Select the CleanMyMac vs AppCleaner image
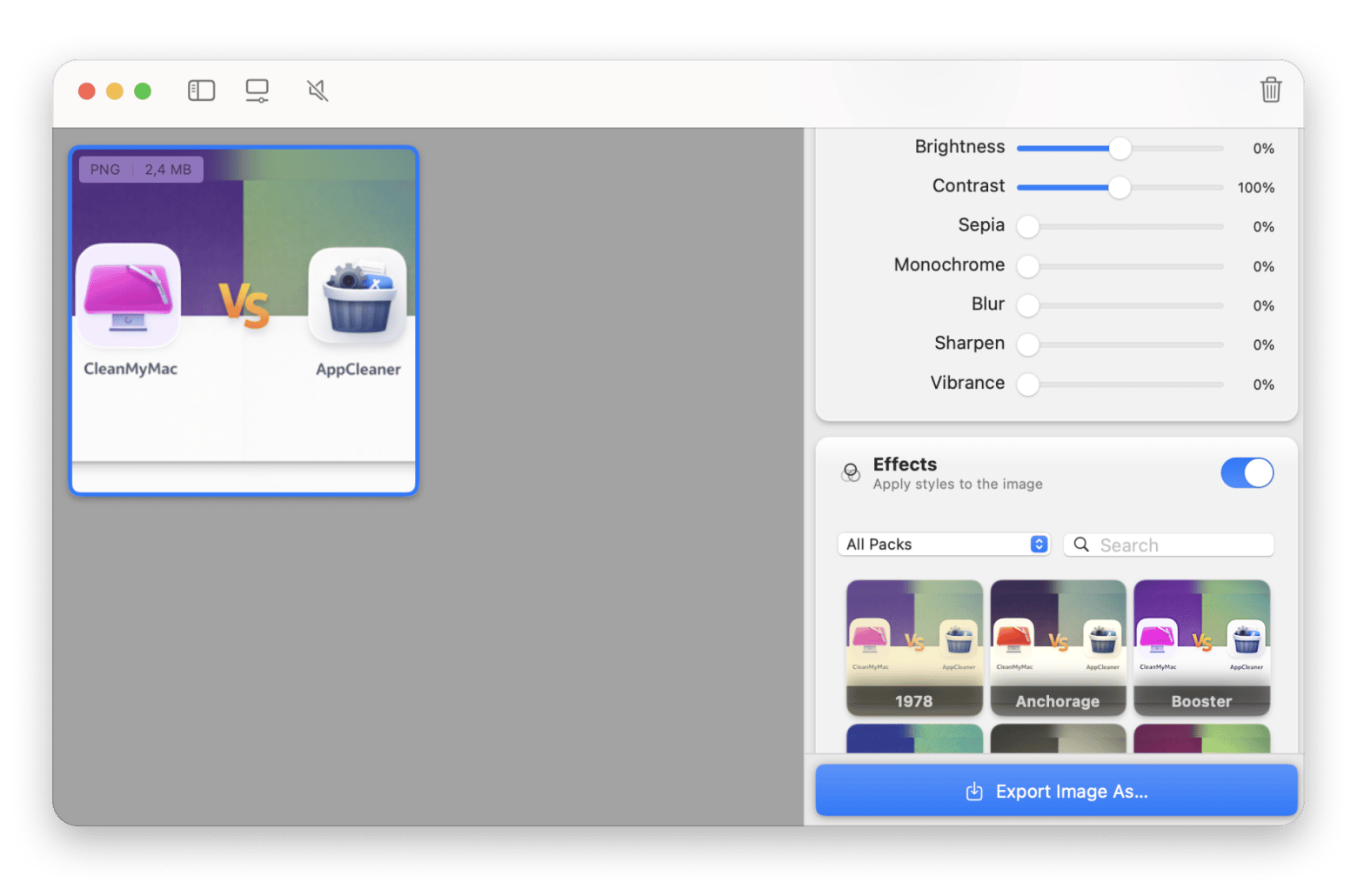This screenshot has width=1357, height=896. (x=244, y=320)
